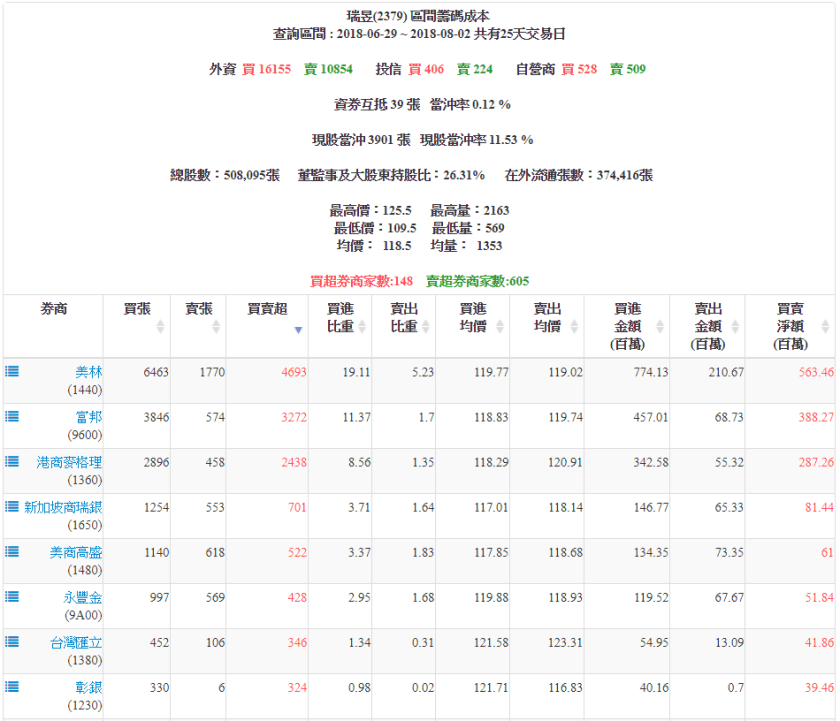Click the list icon beside 彰銀
The image size is (840, 721).
click(x=12, y=686)
